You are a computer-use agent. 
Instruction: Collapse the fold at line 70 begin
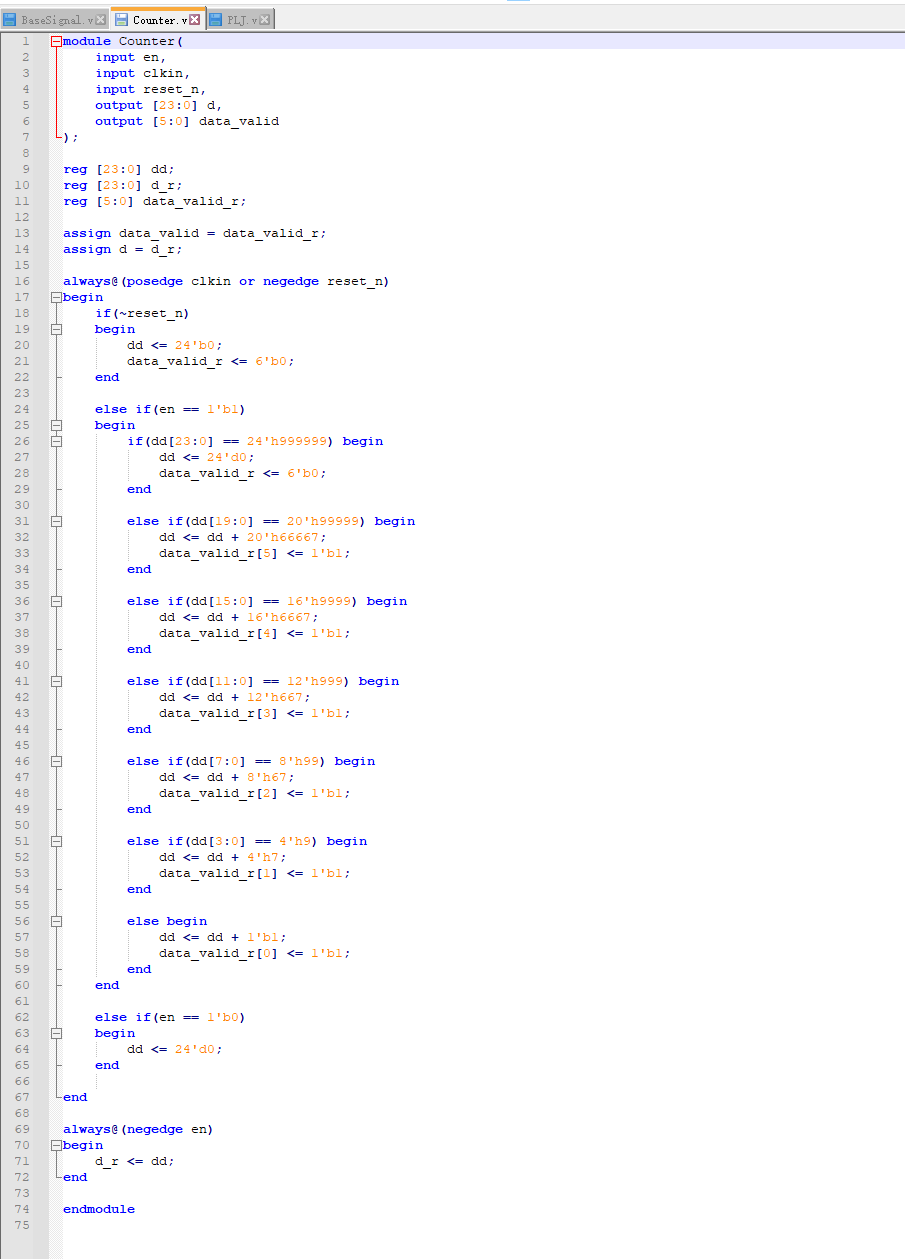(56, 1145)
